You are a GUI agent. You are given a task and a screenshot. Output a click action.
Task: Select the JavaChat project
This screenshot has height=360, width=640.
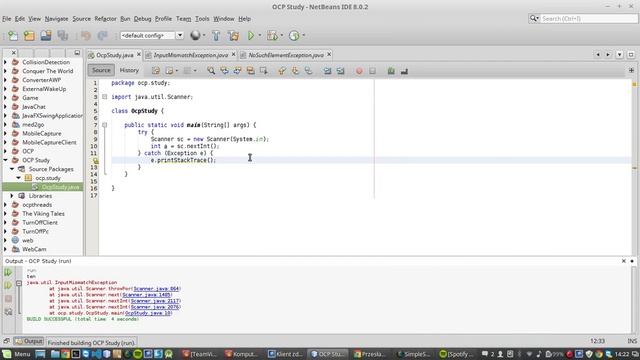coord(33,107)
